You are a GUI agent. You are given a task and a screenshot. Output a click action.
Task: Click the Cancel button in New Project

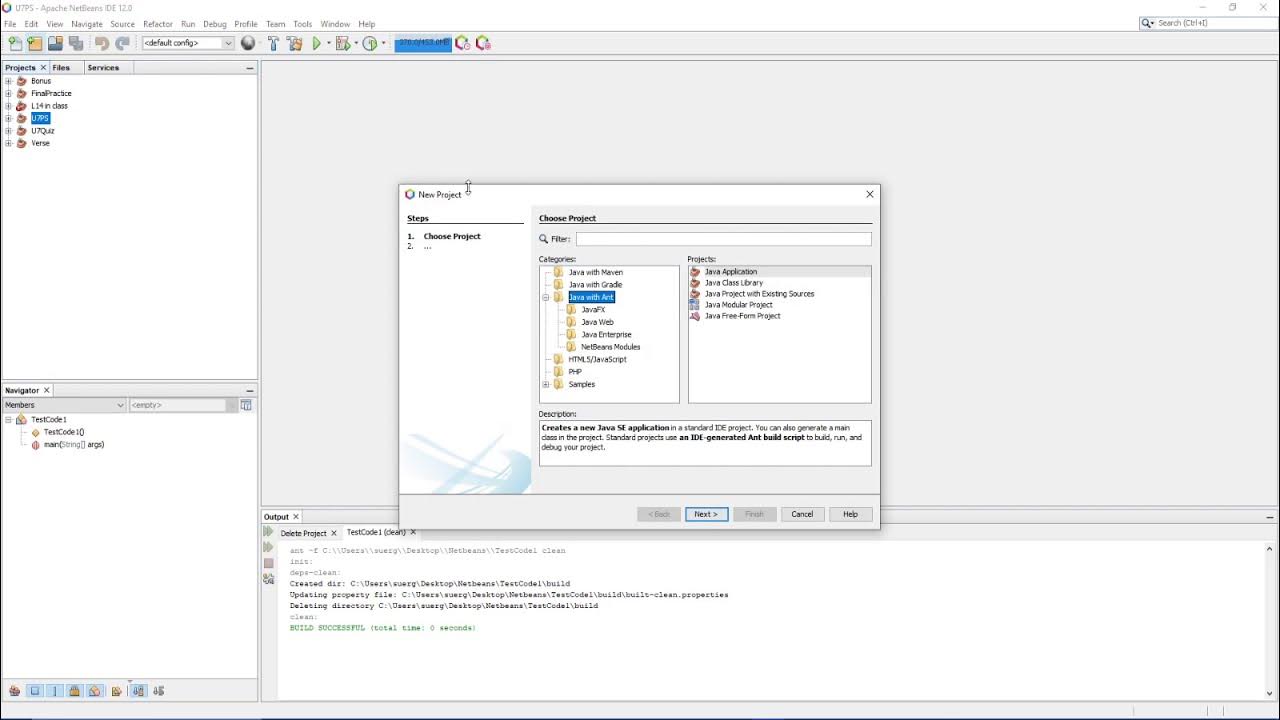click(802, 514)
